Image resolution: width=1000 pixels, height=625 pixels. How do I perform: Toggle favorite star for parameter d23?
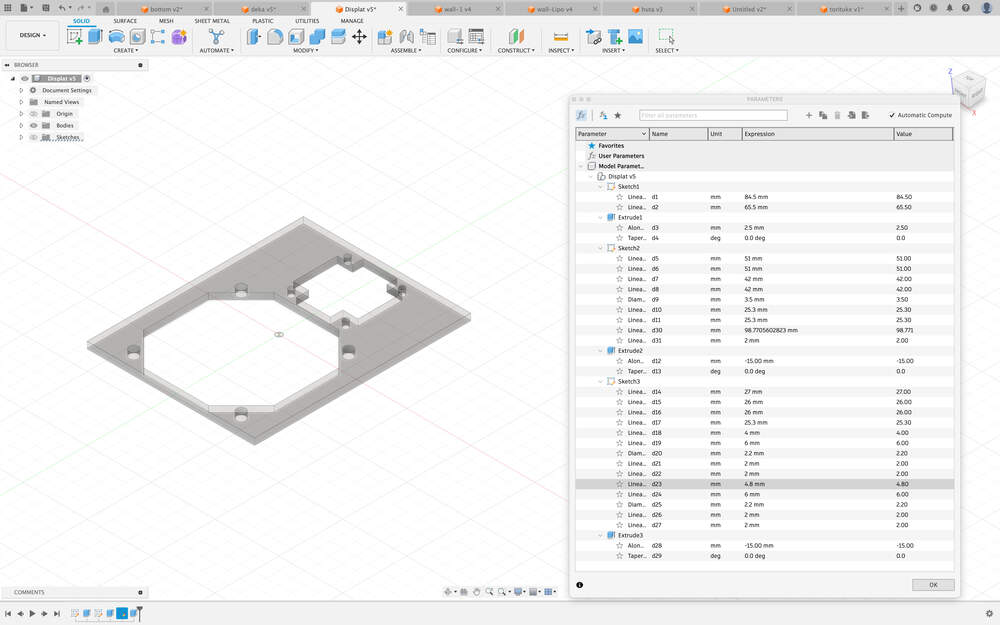[619, 484]
